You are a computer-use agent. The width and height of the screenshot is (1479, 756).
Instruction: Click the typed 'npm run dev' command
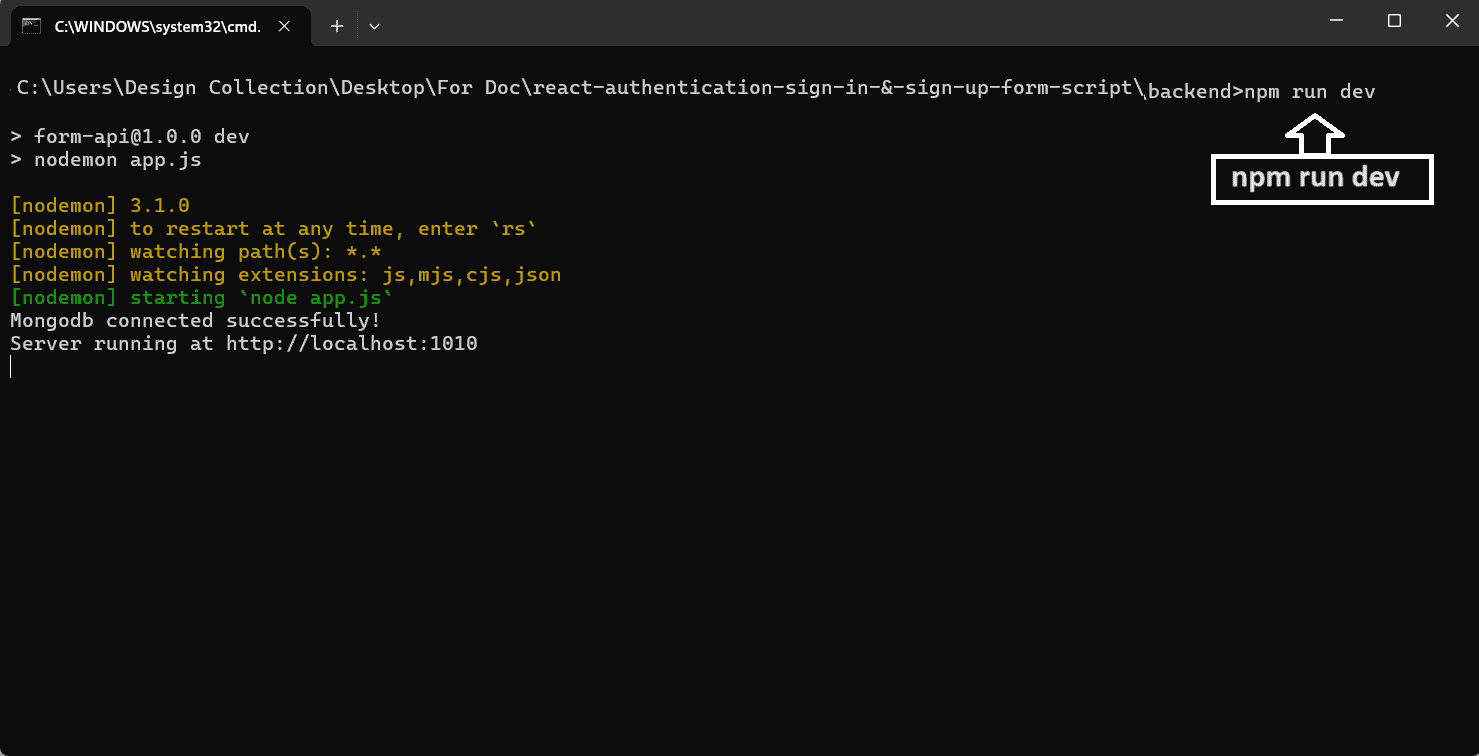tap(1310, 92)
